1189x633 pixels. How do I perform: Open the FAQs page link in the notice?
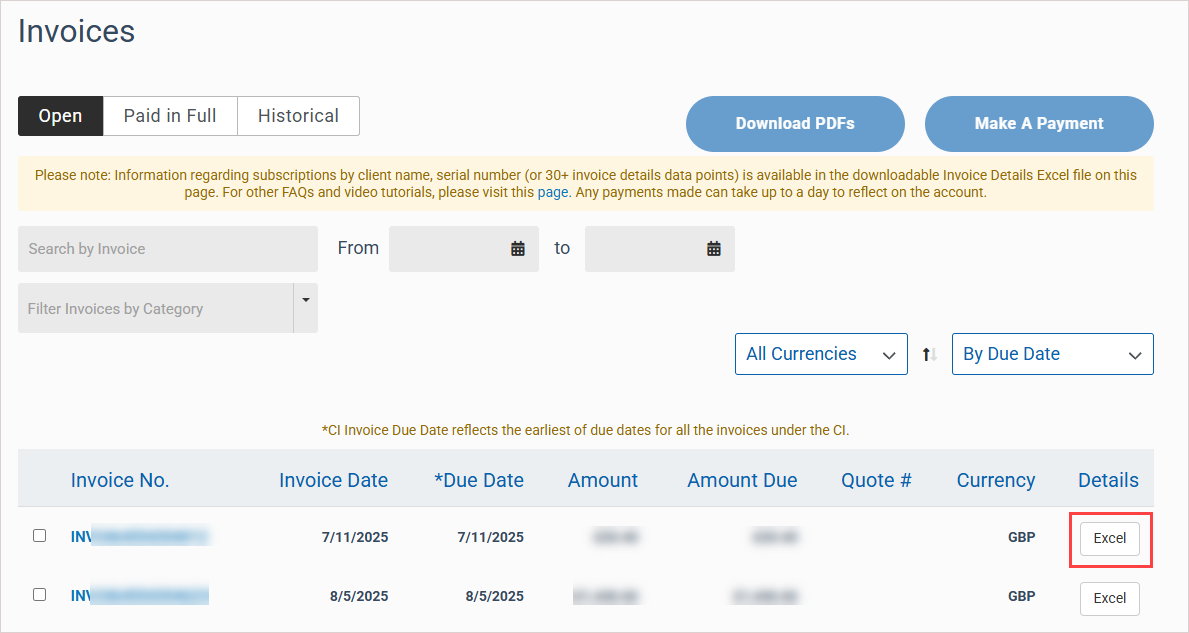[x=553, y=192]
